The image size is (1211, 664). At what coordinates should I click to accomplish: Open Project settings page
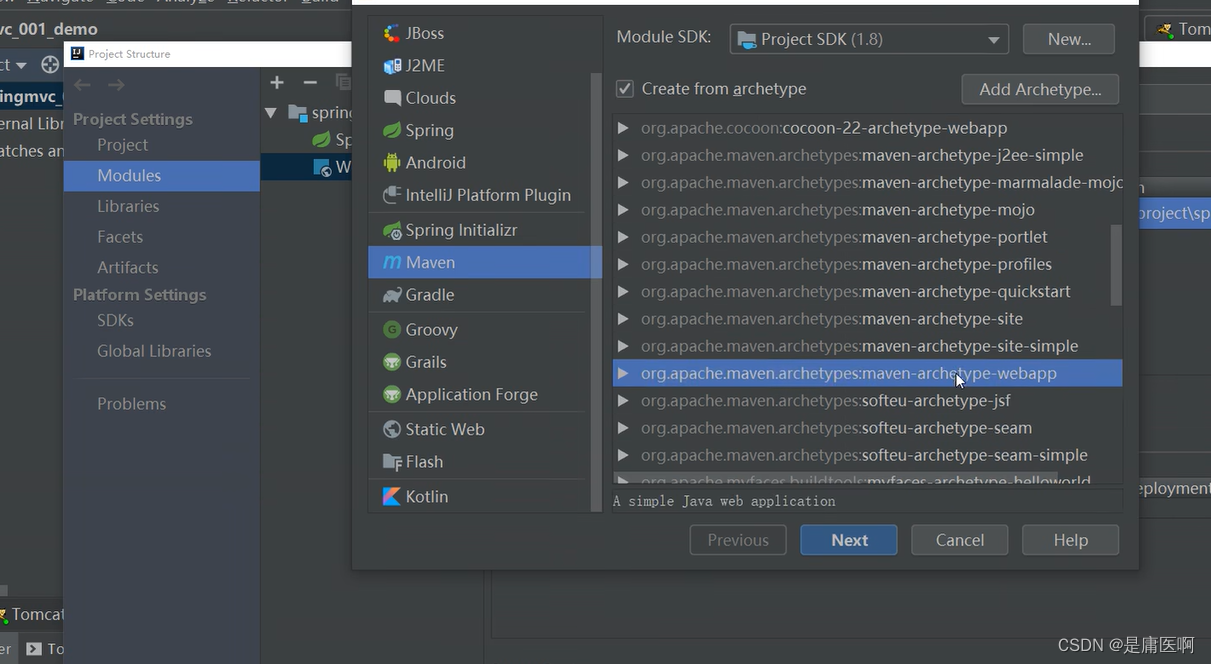tap(122, 145)
